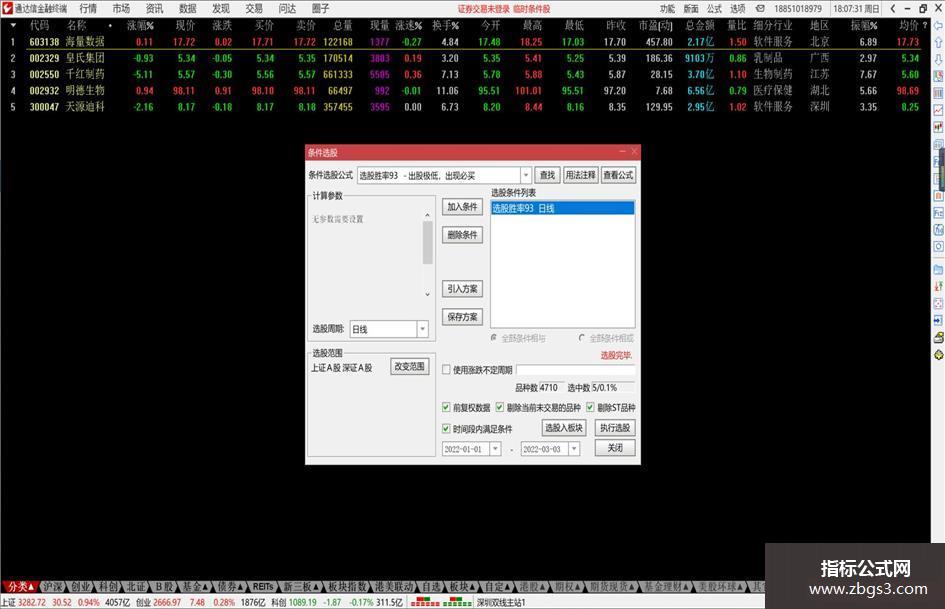Toggle 剔除当前未交易的品种 checkbox
945x609 pixels.
(500, 408)
